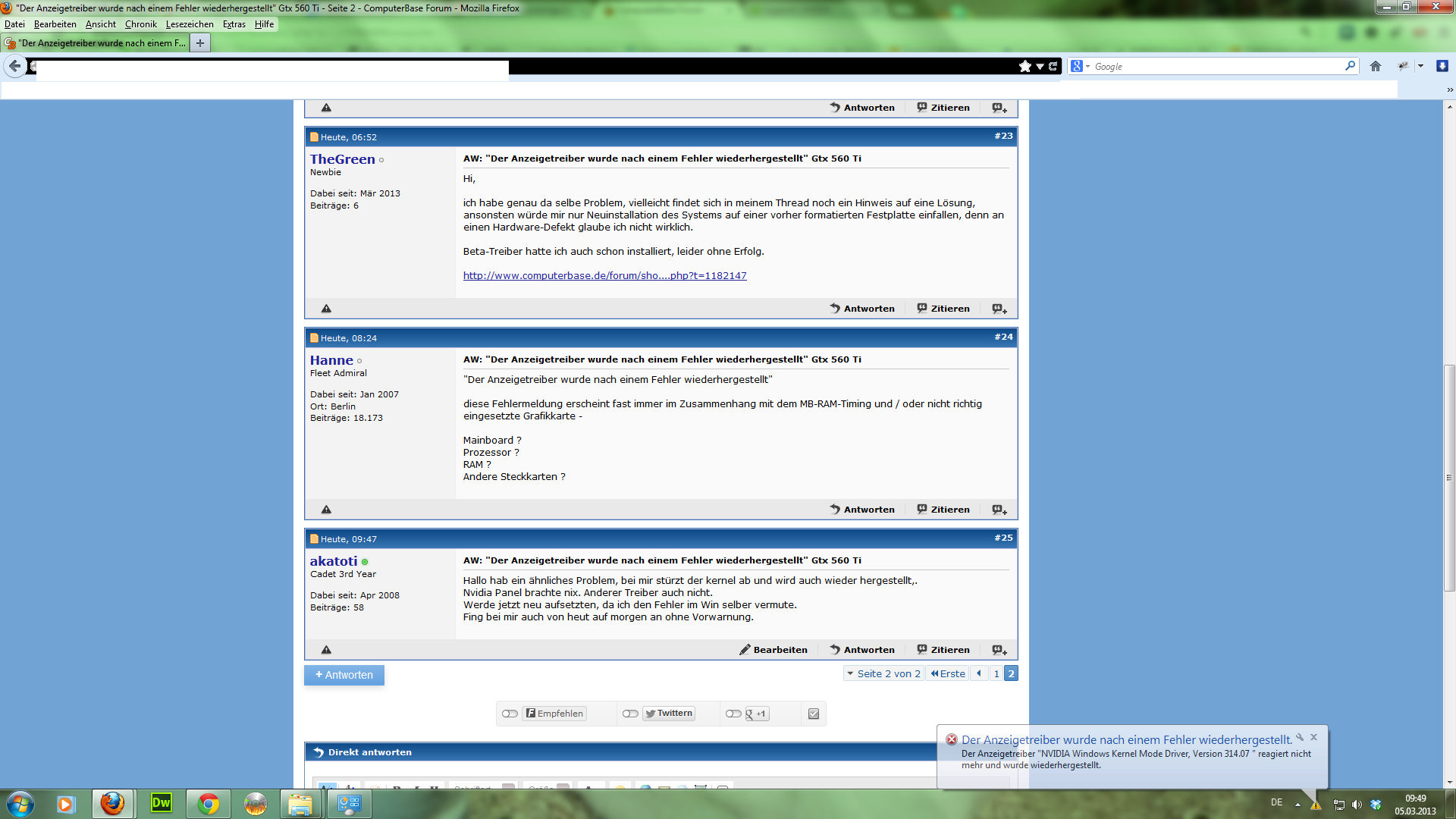
Task: Open the Chronik menu
Action: (x=140, y=24)
